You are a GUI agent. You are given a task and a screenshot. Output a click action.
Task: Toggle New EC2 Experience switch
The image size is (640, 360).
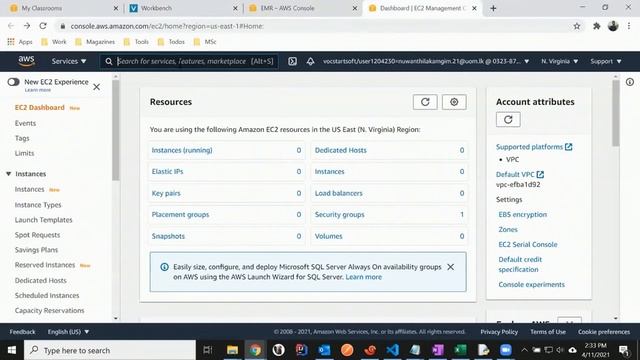13,82
